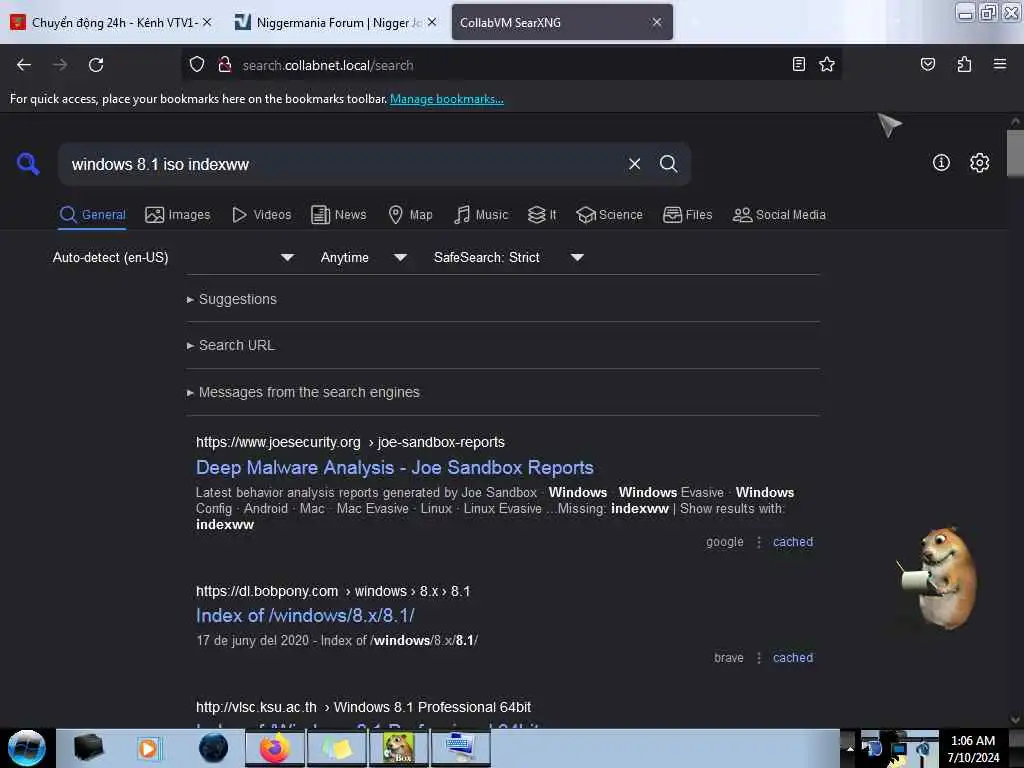Open cached copy of Joe Sandbox result
The width and height of the screenshot is (1024, 768).
793,542
